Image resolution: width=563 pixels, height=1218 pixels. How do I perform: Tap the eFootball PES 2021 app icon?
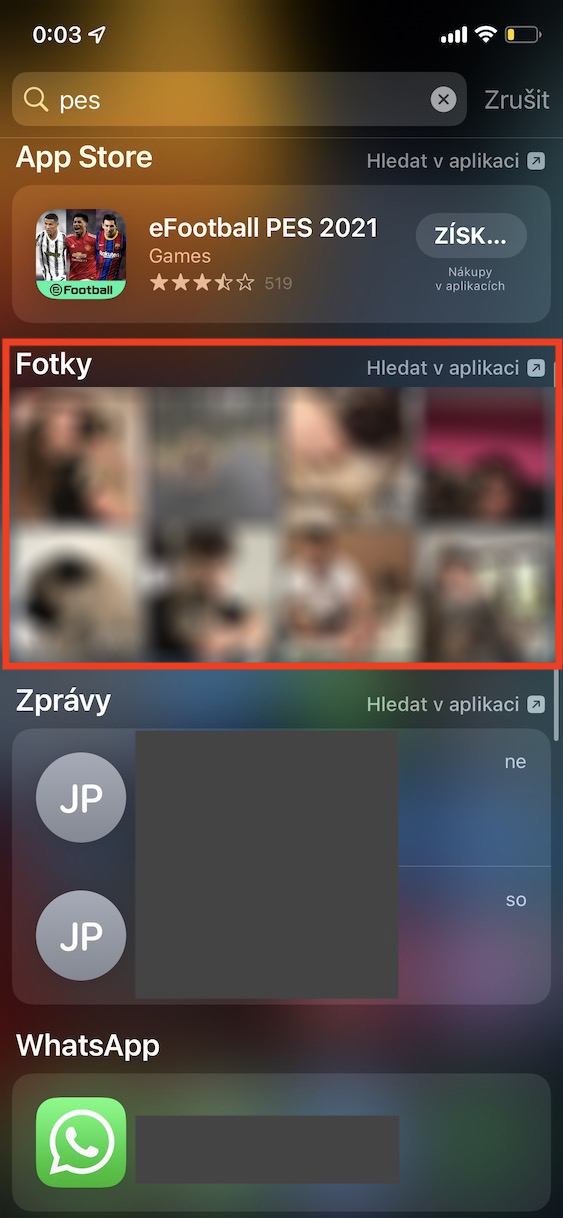coord(81,254)
